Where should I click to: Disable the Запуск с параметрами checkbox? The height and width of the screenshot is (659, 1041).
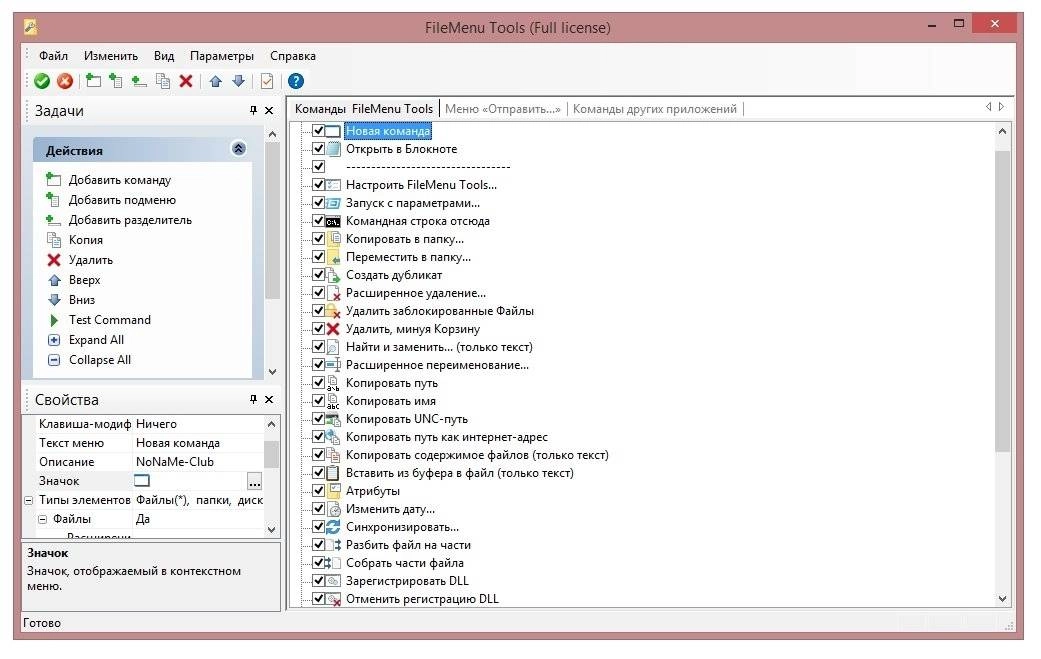(319, 202)
